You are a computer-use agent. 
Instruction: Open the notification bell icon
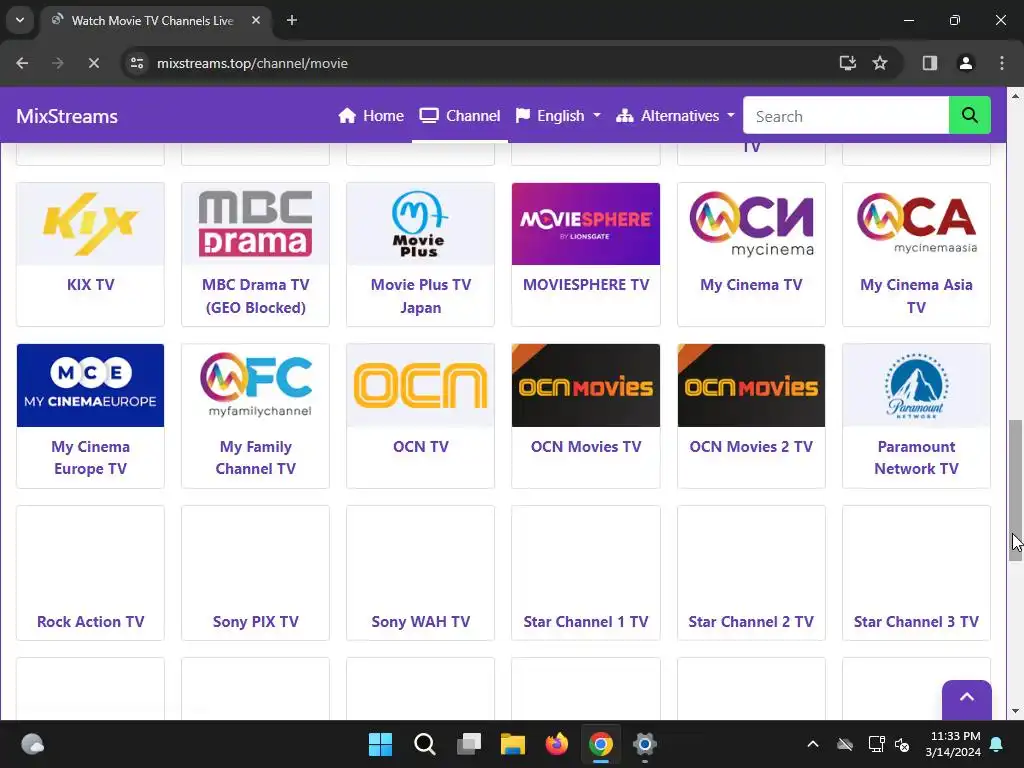[997, 744]
